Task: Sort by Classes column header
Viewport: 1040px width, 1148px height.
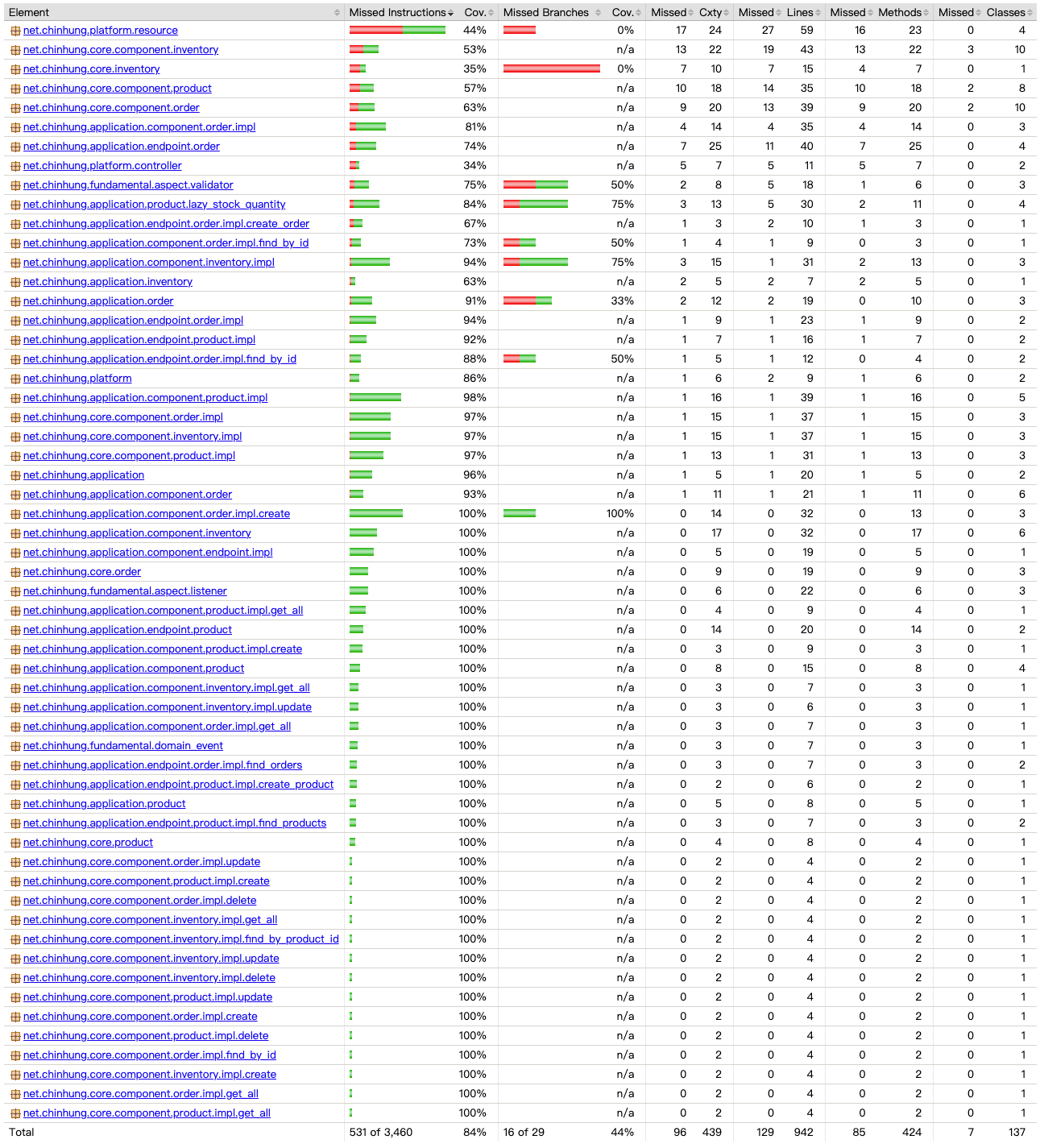Action: tap(1009, 12)
